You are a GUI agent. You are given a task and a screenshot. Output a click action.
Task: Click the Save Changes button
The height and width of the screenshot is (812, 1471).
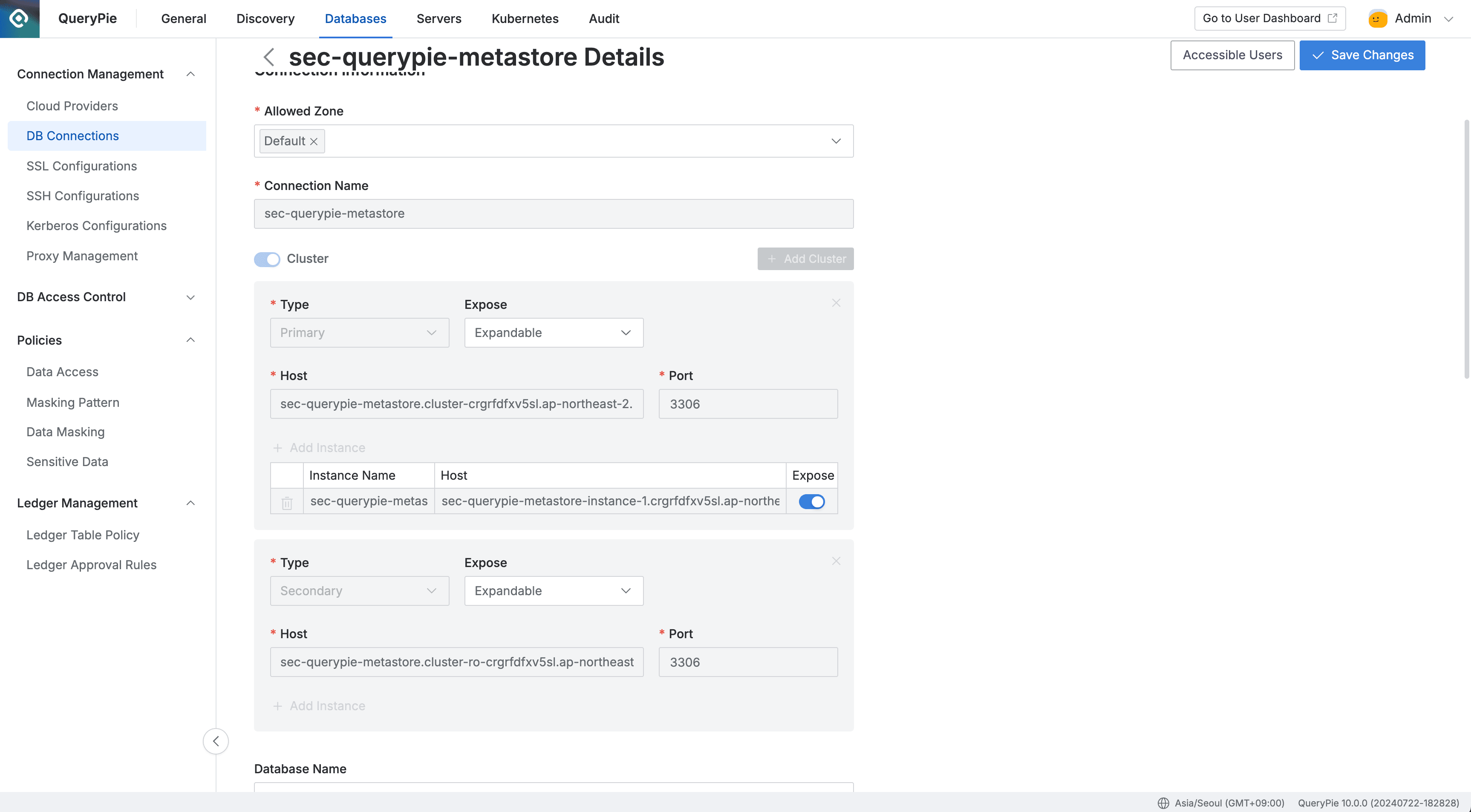click(1362, 55)
